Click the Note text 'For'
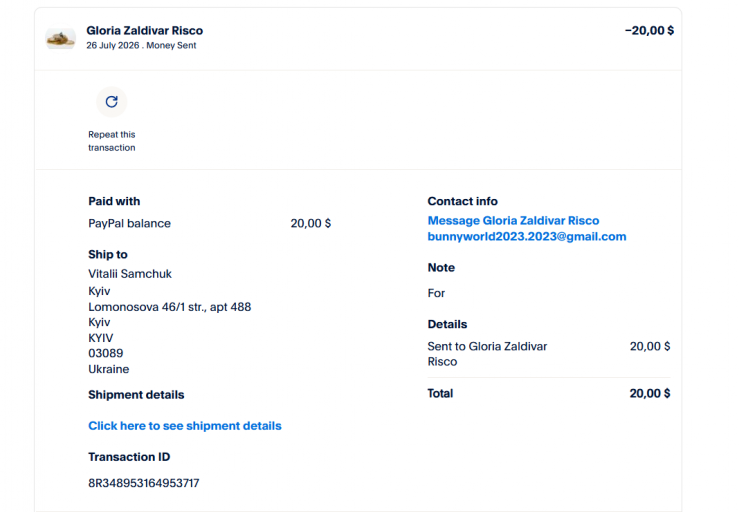This screenshot has width=739, height=512. click(436, 293)
